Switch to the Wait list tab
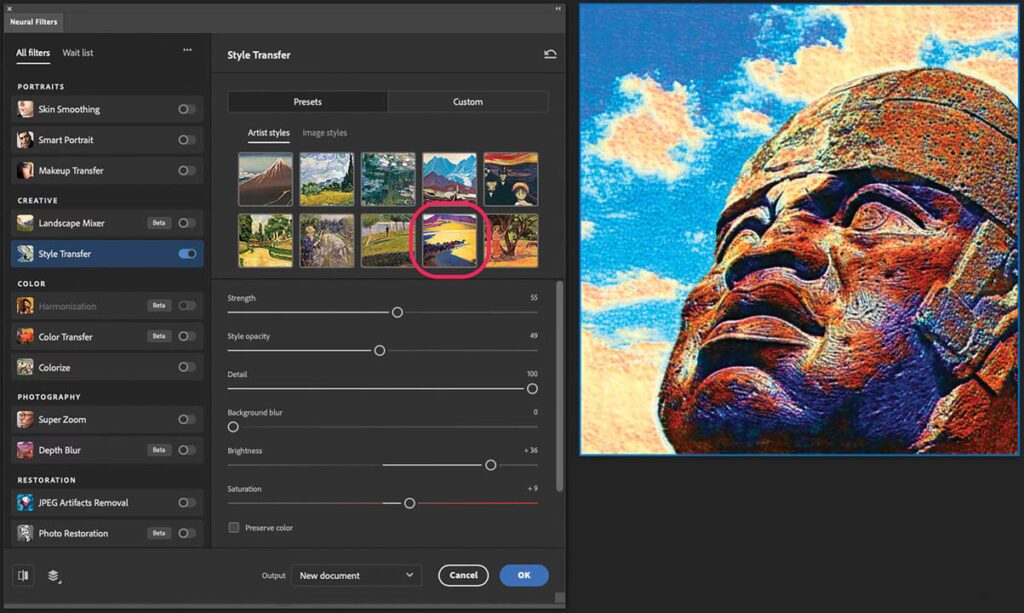 coord(78,52)
